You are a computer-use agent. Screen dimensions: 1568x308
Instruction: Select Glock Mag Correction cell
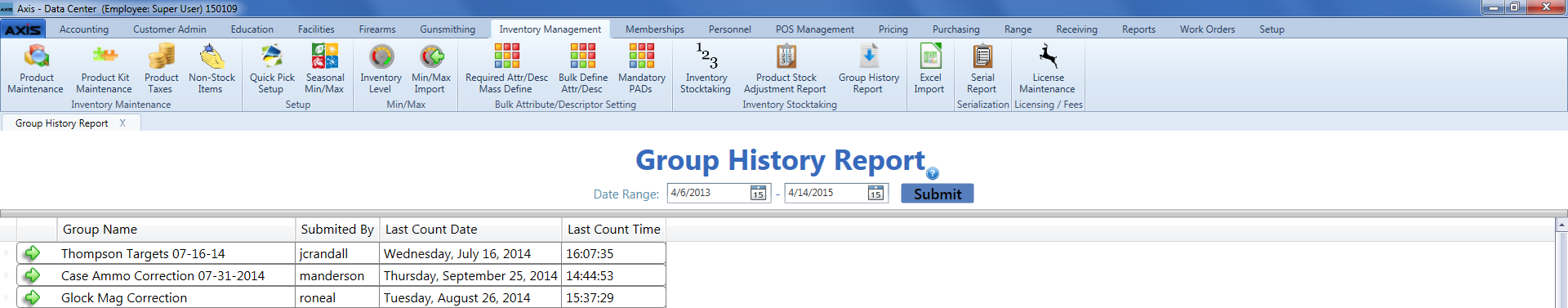176,297
